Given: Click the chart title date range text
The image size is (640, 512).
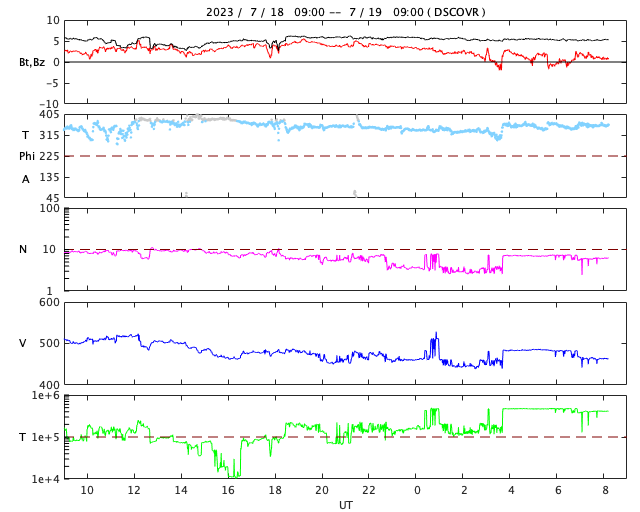Looking at the screenshot, I should 345,12.
